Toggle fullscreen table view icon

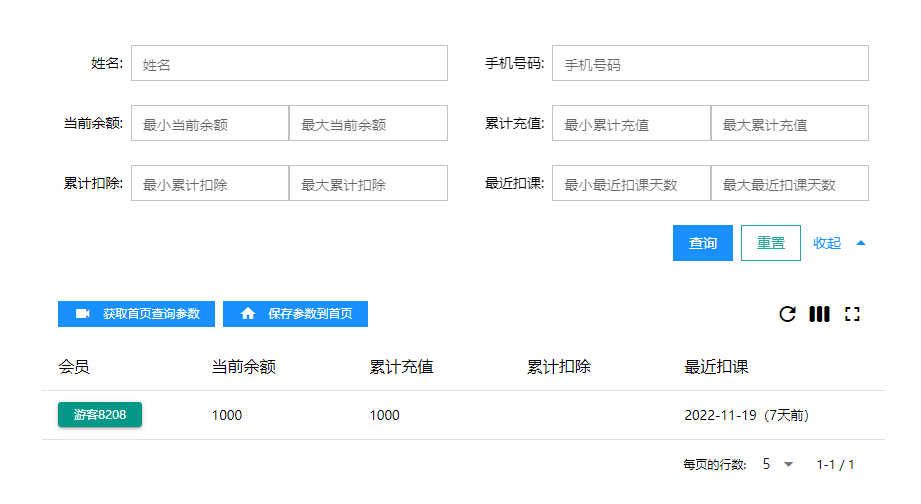852,314
